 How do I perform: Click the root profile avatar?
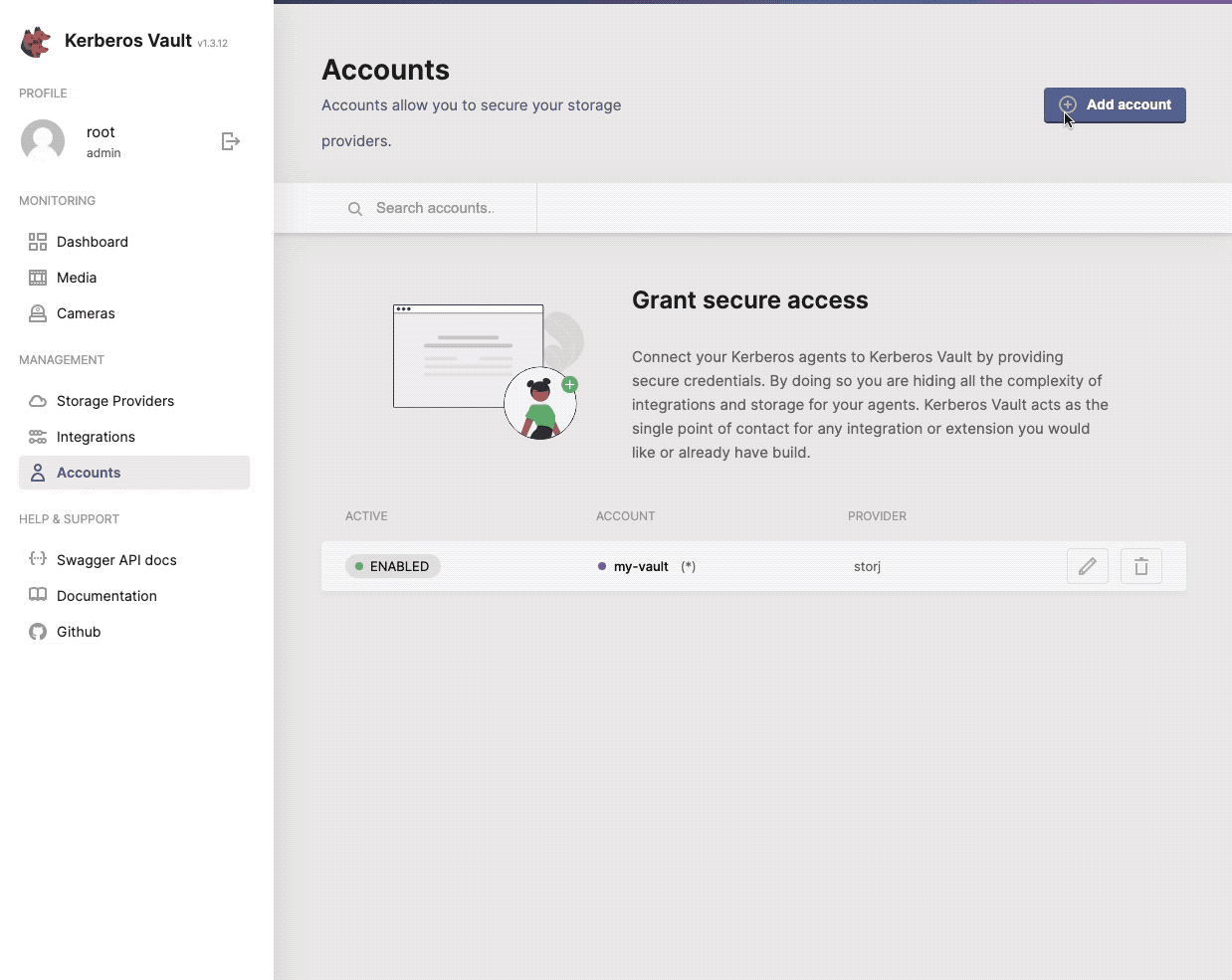[43, 140]
